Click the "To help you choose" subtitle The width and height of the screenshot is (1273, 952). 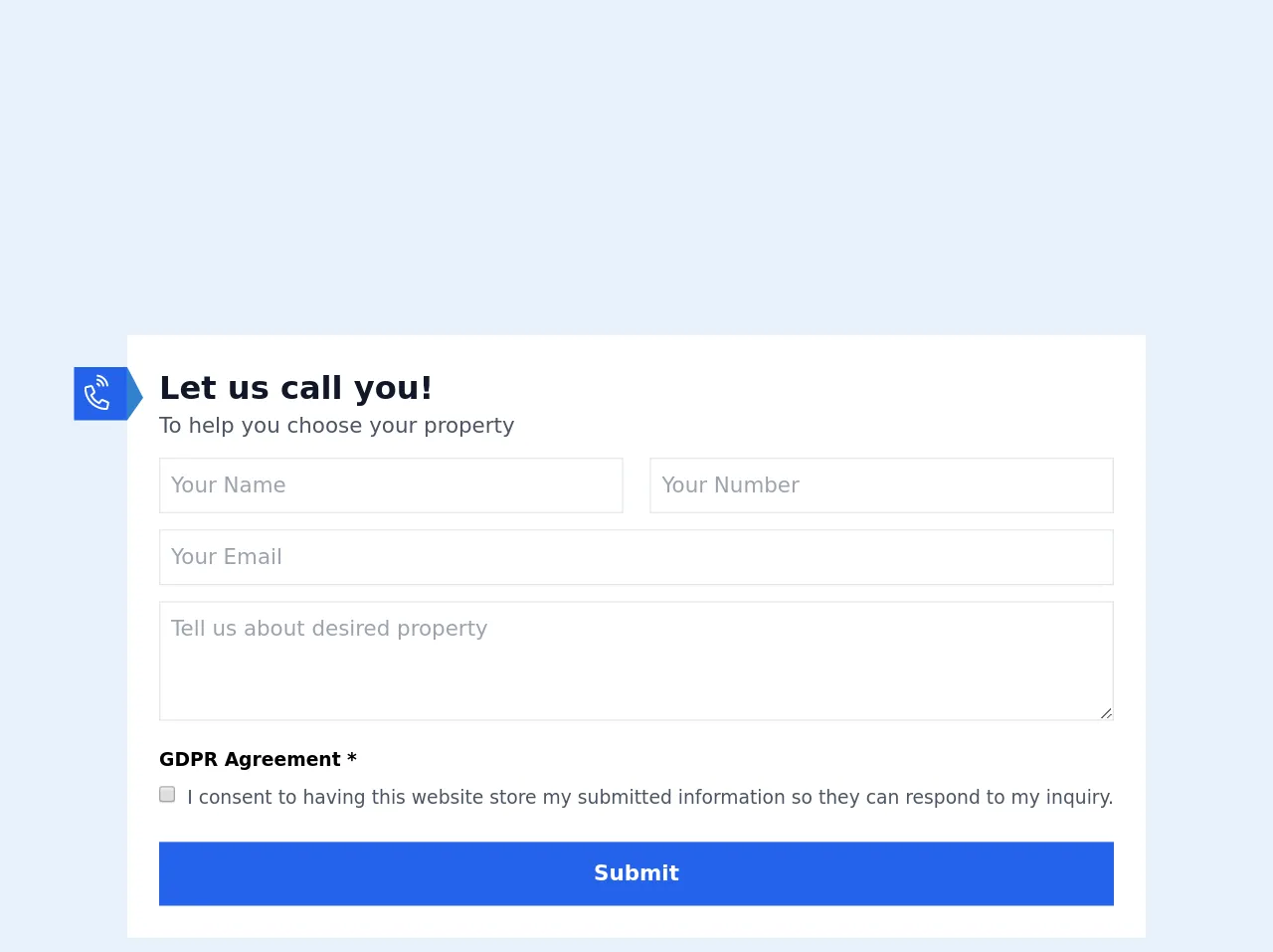pyautogui.click(x=336, y=426)
